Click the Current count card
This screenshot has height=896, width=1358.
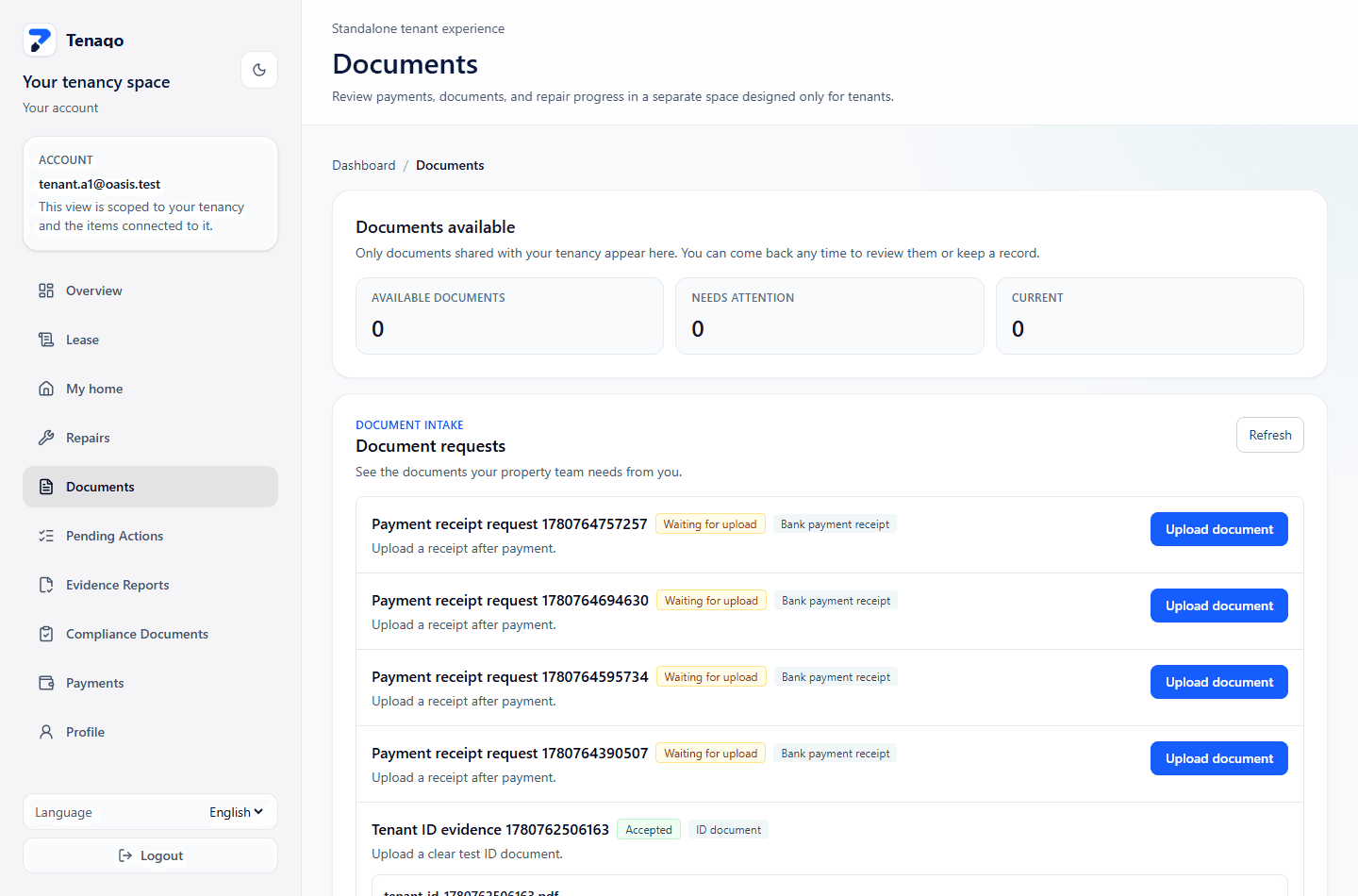pyautogui.click(x=1150, y=316)
